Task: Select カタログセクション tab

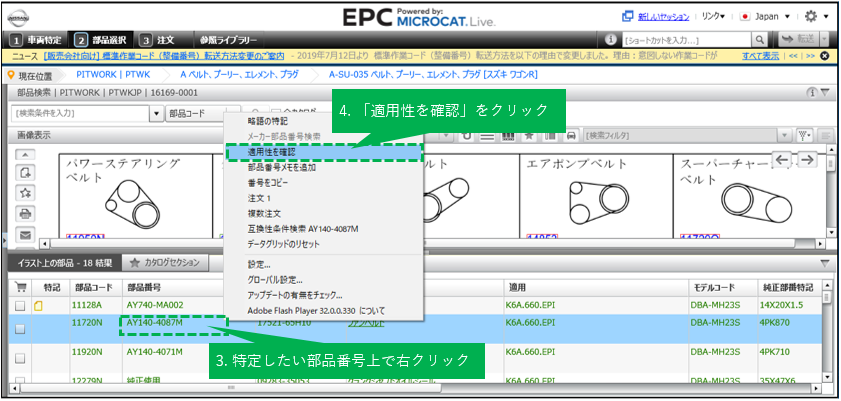Action: click(165, 263)
